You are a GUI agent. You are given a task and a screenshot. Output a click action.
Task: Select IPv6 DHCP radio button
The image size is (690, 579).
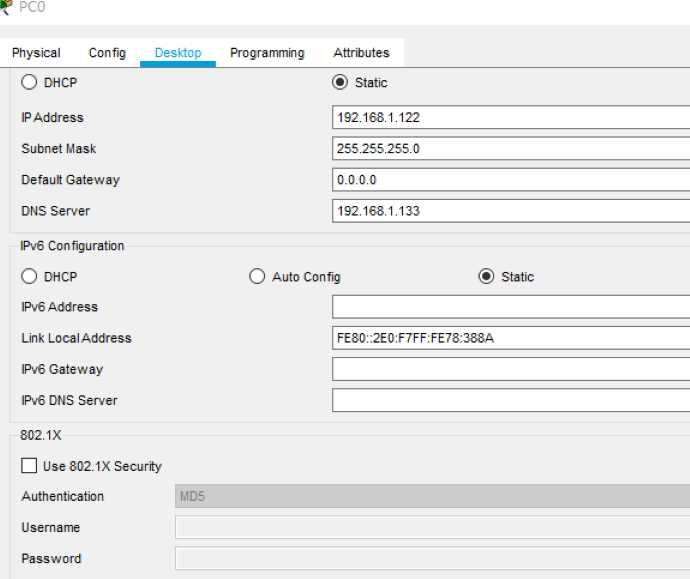tap(29, 276)
